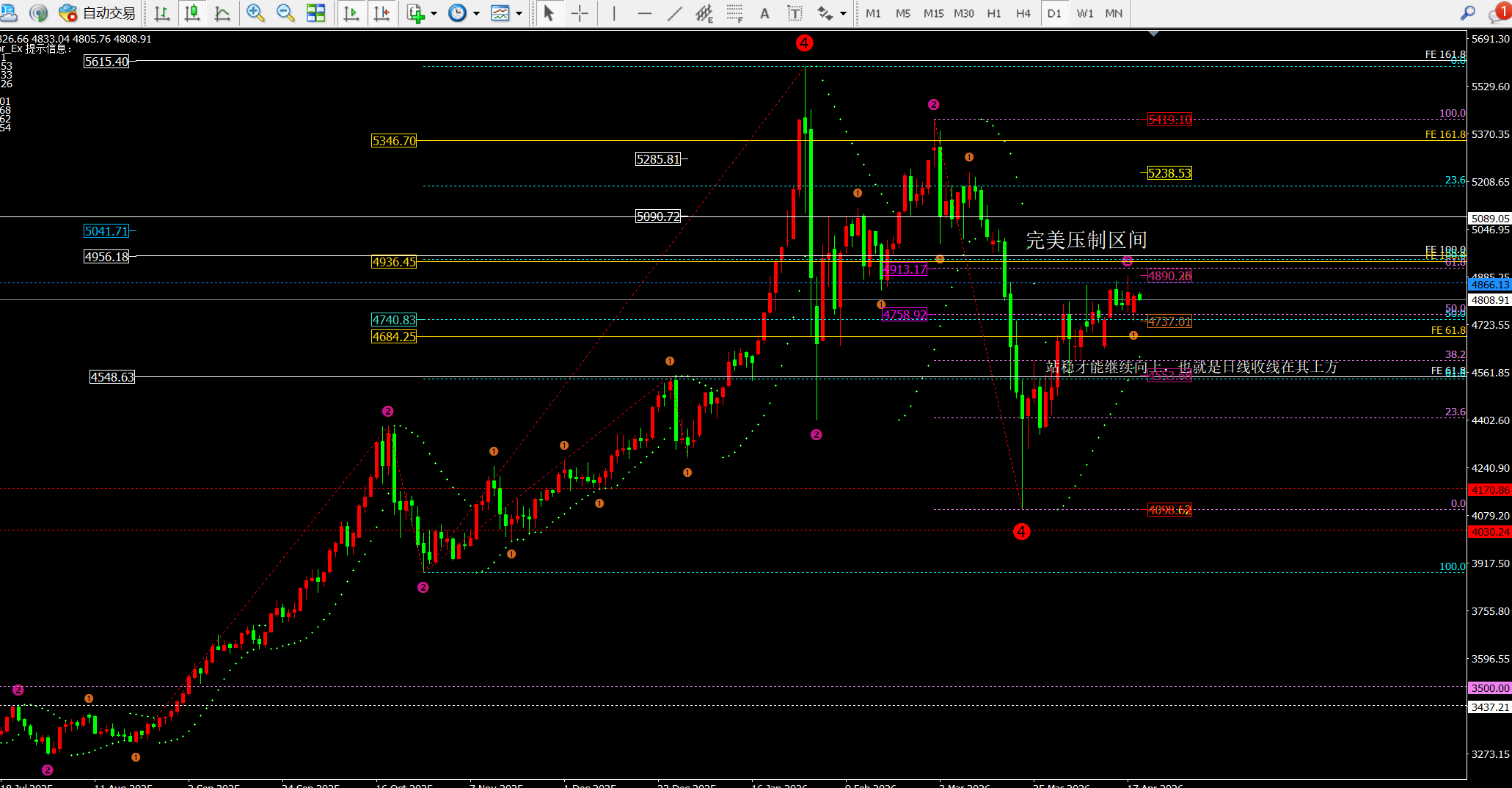Click the MN monthly period button

click(1114, 13)
